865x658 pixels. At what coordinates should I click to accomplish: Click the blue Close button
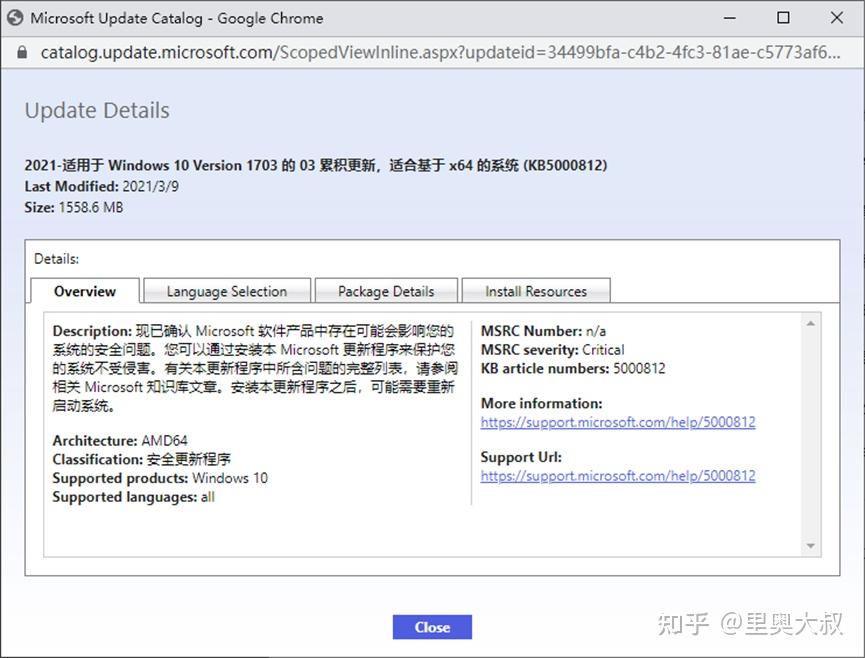point(431,627)
